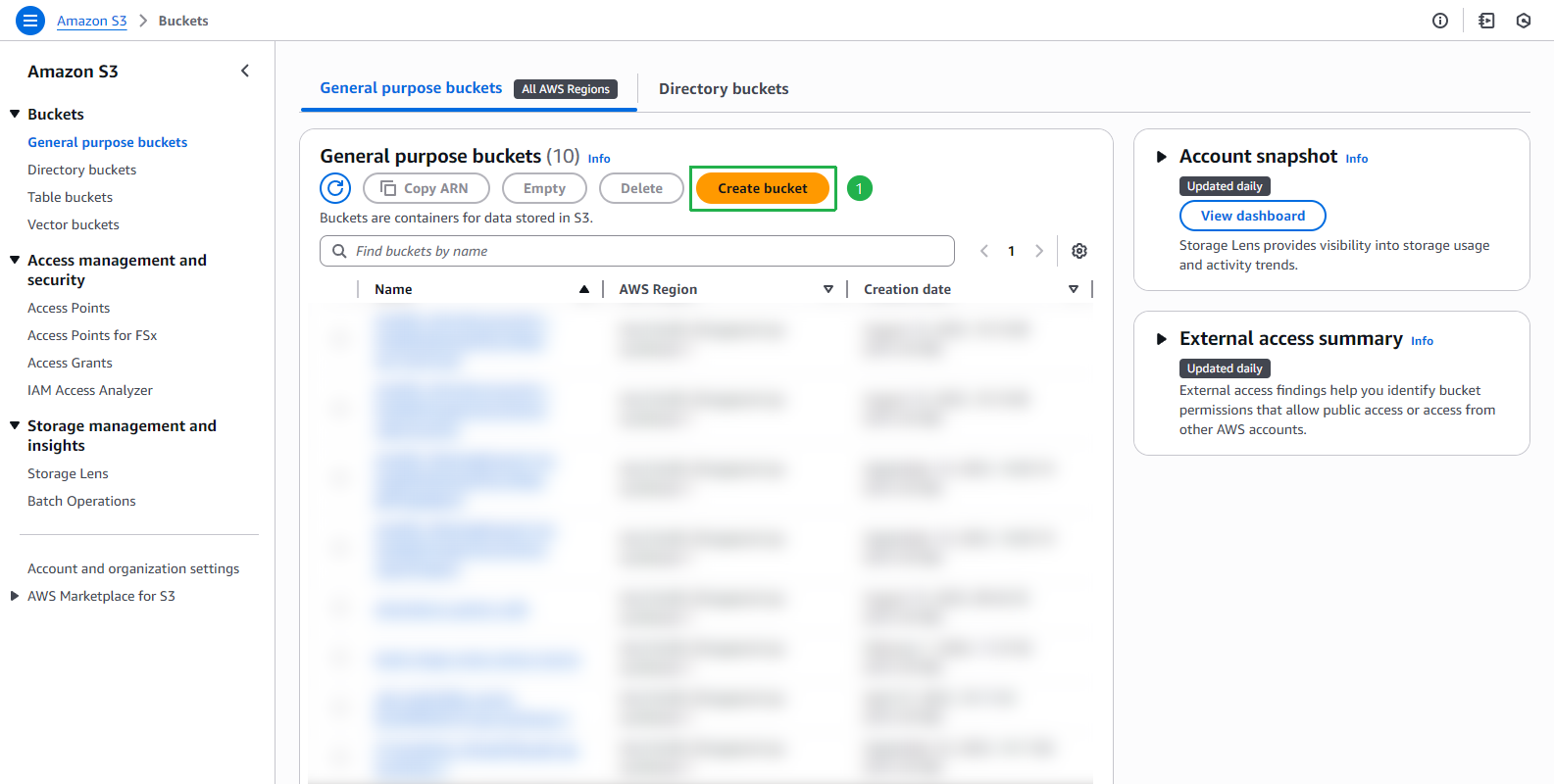The height and width of the screenshot is (784, 1554).
Task: Collapse Storage management and insights section
Action: (x=15, y=425)
